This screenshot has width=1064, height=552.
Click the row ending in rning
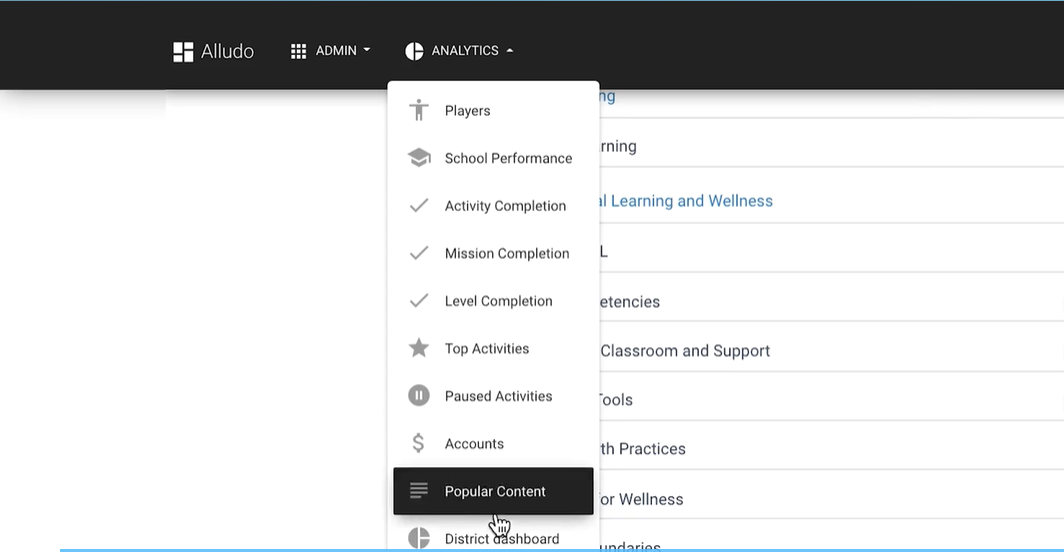pyautogui.click(x=832, y=143)
